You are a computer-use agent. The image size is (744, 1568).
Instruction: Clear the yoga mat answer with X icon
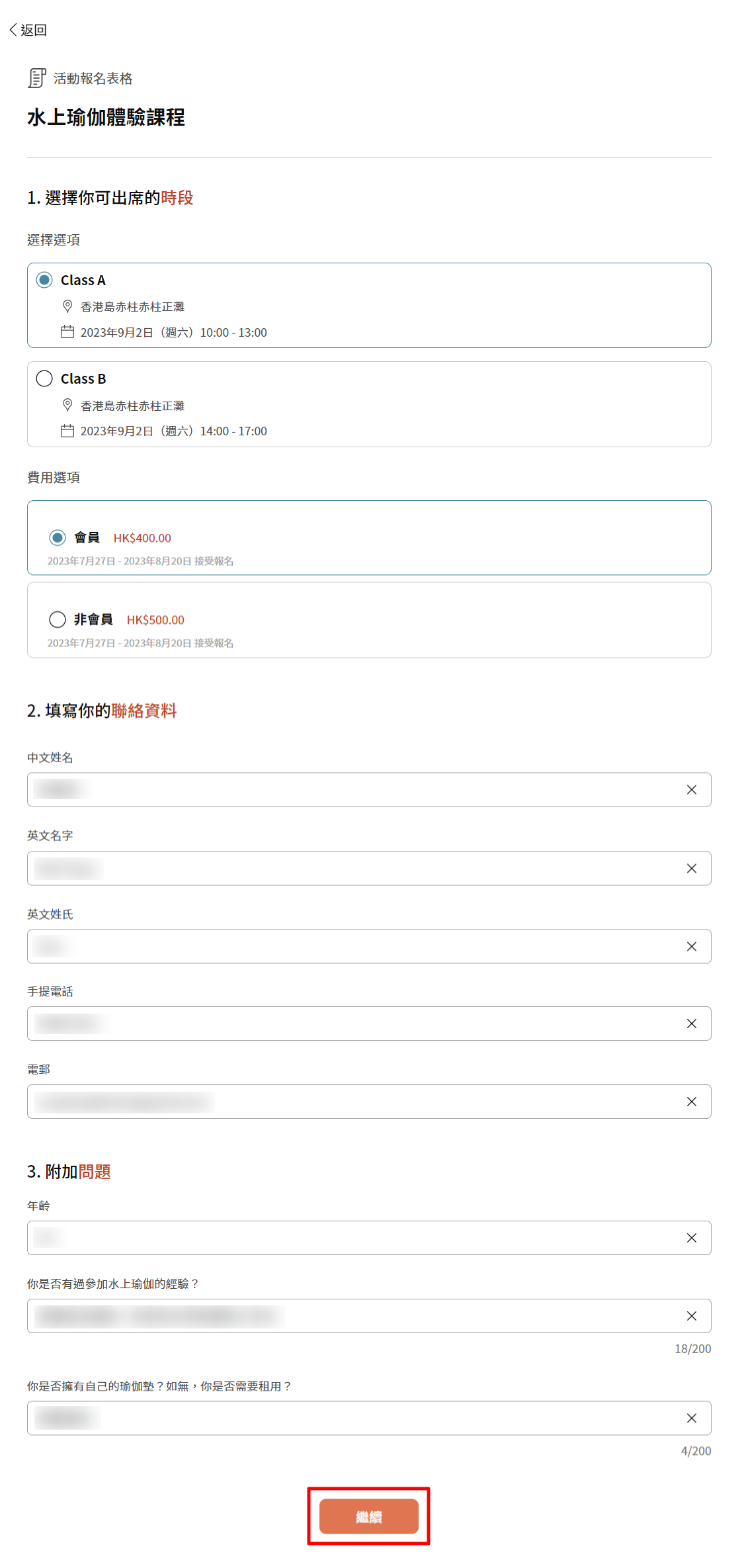(x=691, y=1418)
